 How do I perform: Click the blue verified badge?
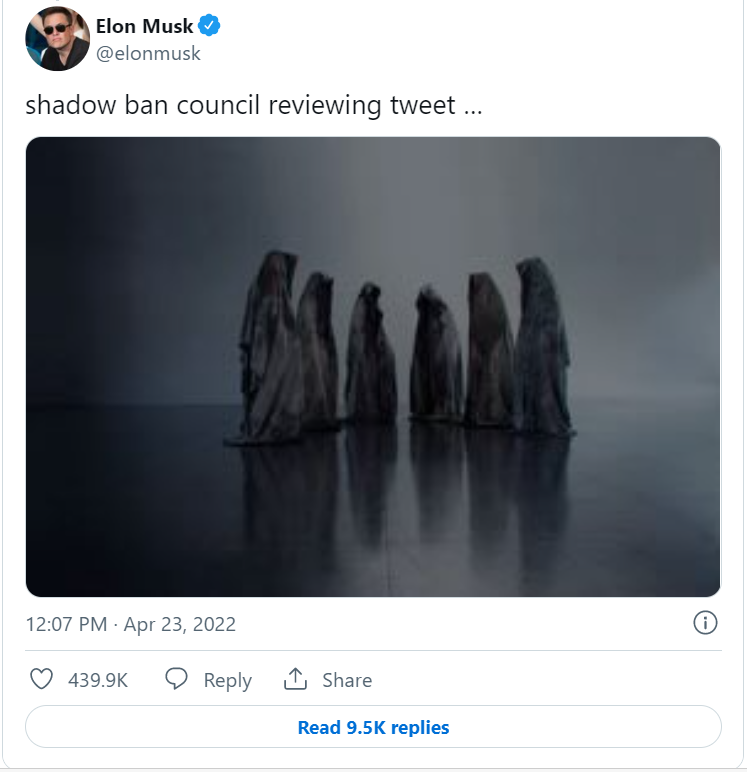[209, 26]
